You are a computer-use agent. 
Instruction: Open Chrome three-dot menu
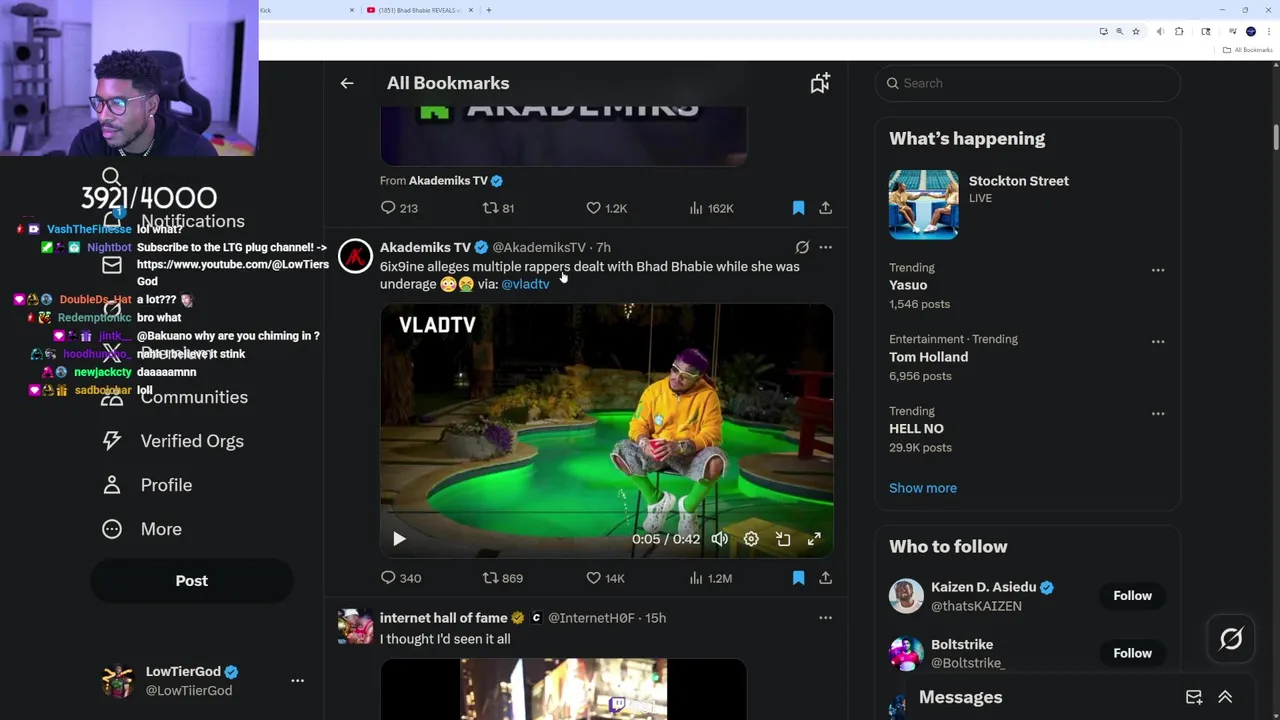(x=1267, y=32)
